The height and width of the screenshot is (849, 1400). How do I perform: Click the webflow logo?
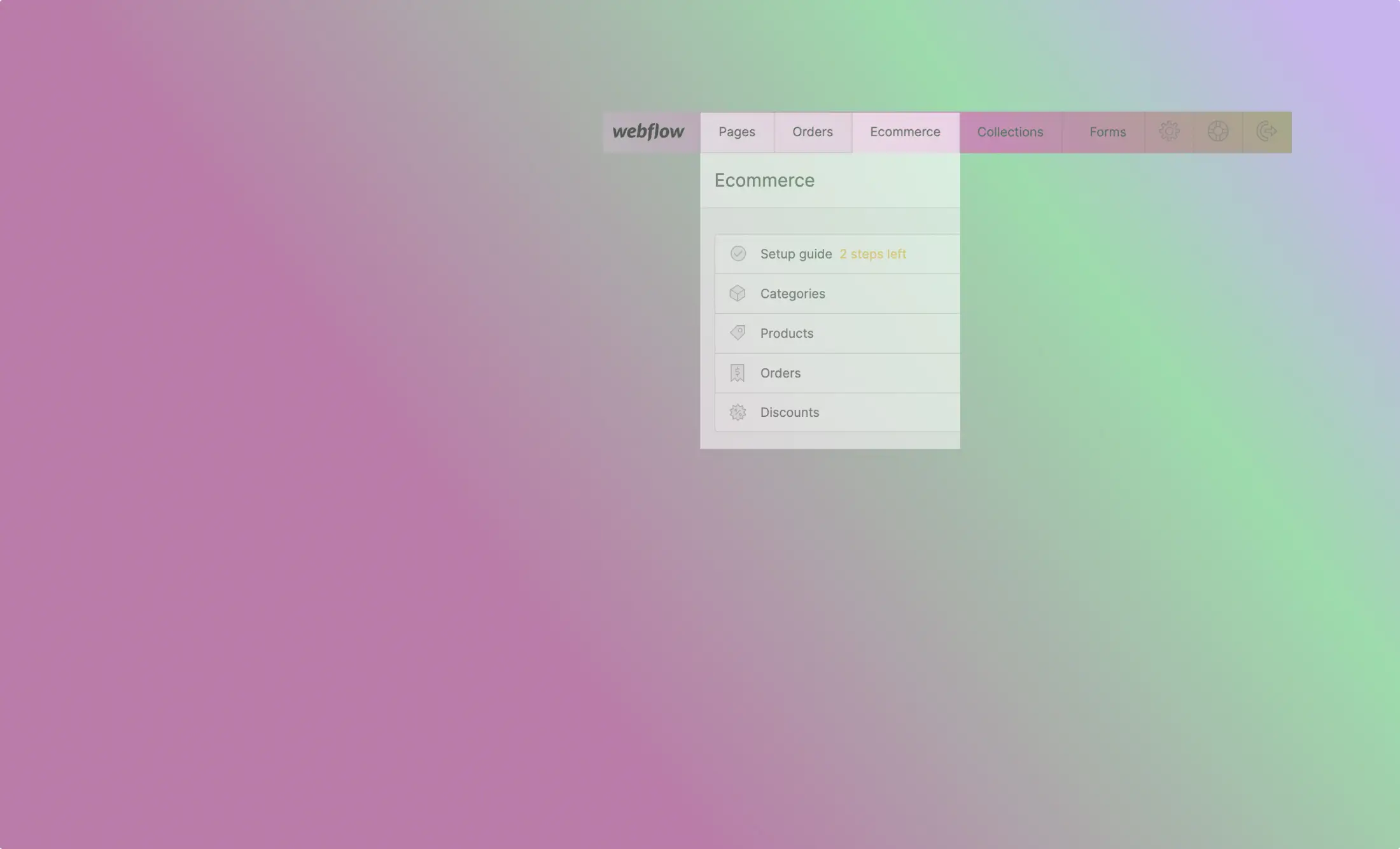[648, 132]
